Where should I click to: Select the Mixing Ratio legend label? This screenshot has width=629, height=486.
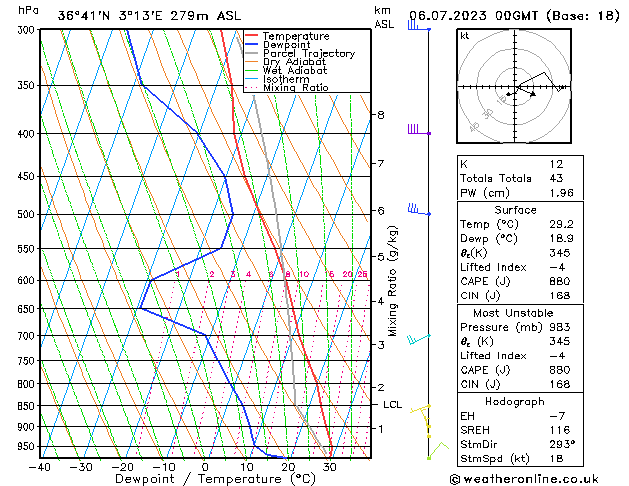click(296, 87)
